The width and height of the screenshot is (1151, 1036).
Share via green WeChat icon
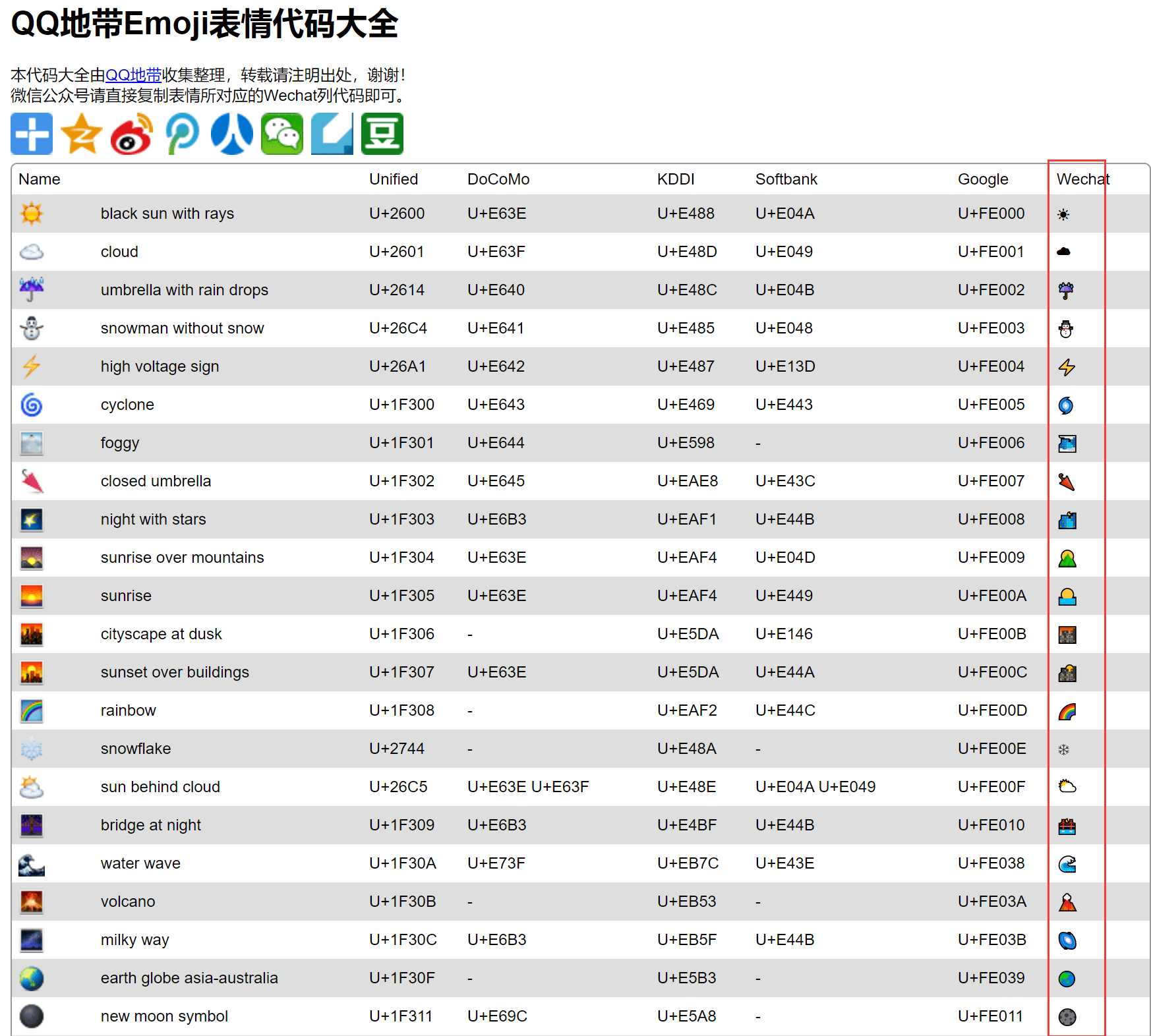coord(282,134)
